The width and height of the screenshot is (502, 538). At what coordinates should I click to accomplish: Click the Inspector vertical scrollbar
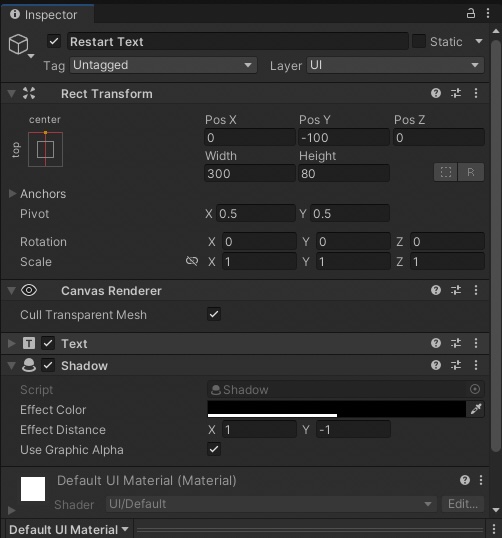point(495,245)
